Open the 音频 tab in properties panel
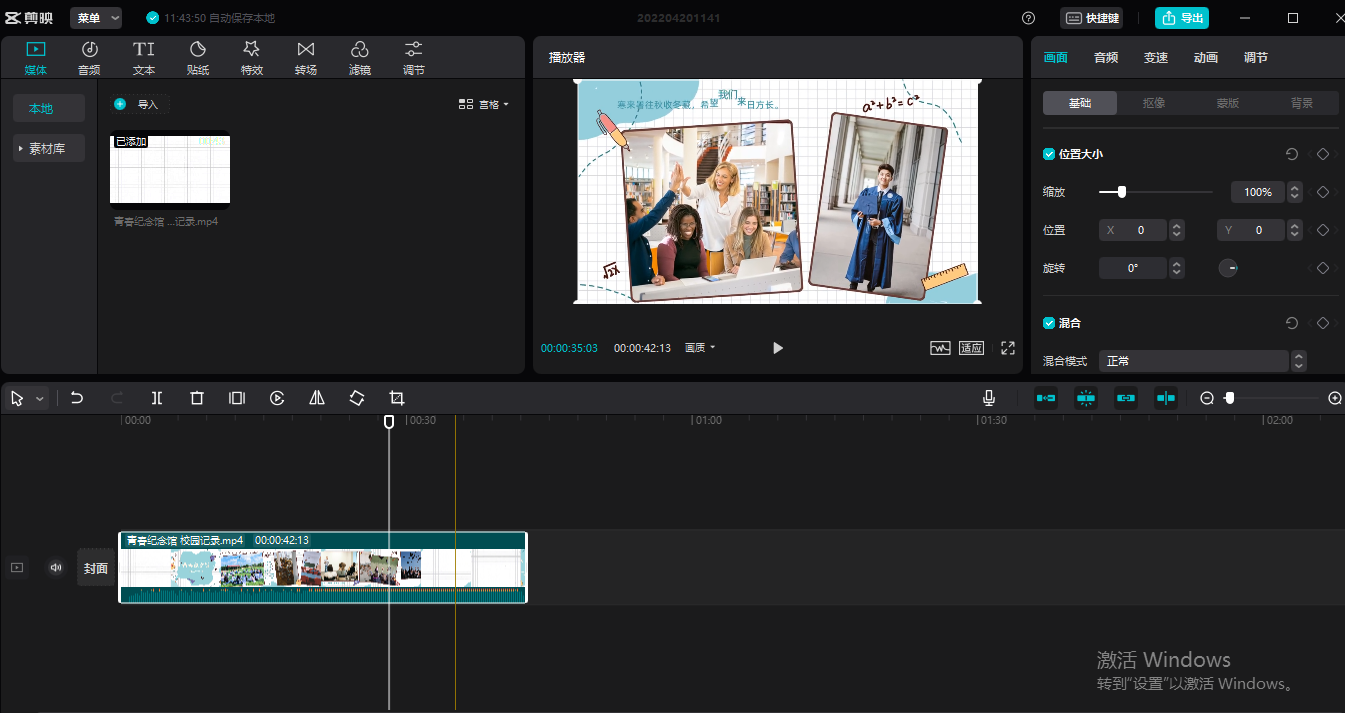 (x=1106, y=58)
